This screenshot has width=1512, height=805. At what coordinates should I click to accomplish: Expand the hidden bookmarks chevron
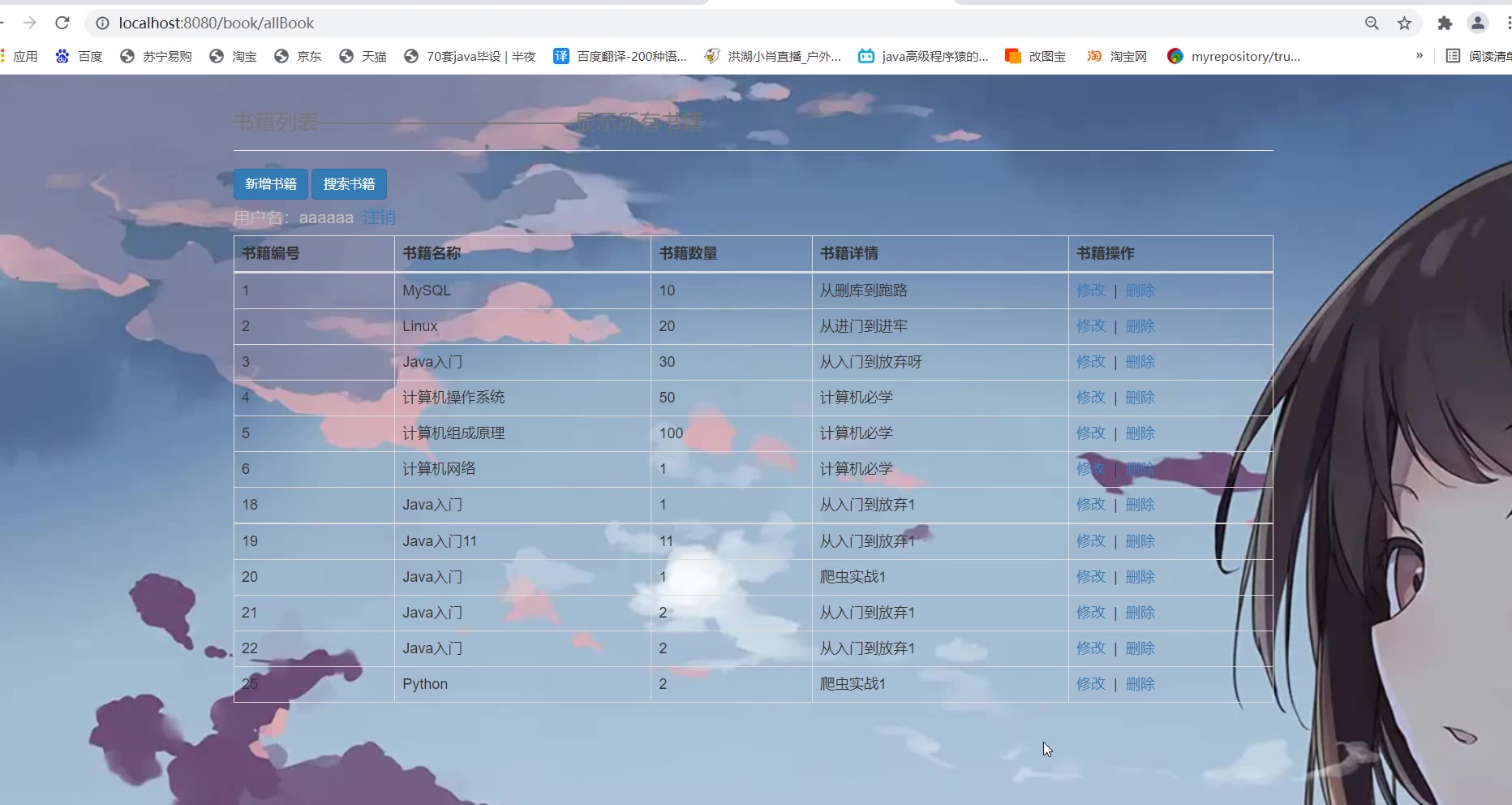(x=1420, y=56)
